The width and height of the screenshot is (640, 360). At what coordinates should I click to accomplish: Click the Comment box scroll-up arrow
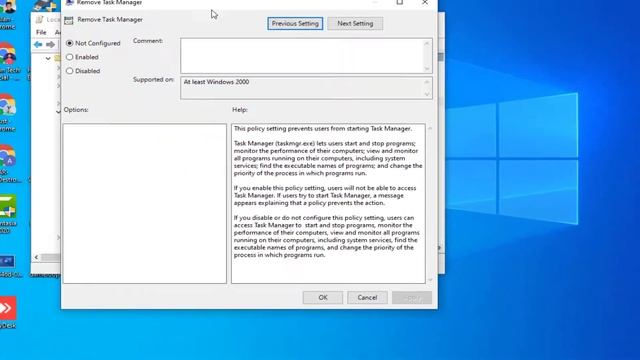pyautogui.click(x=427, y=43)
